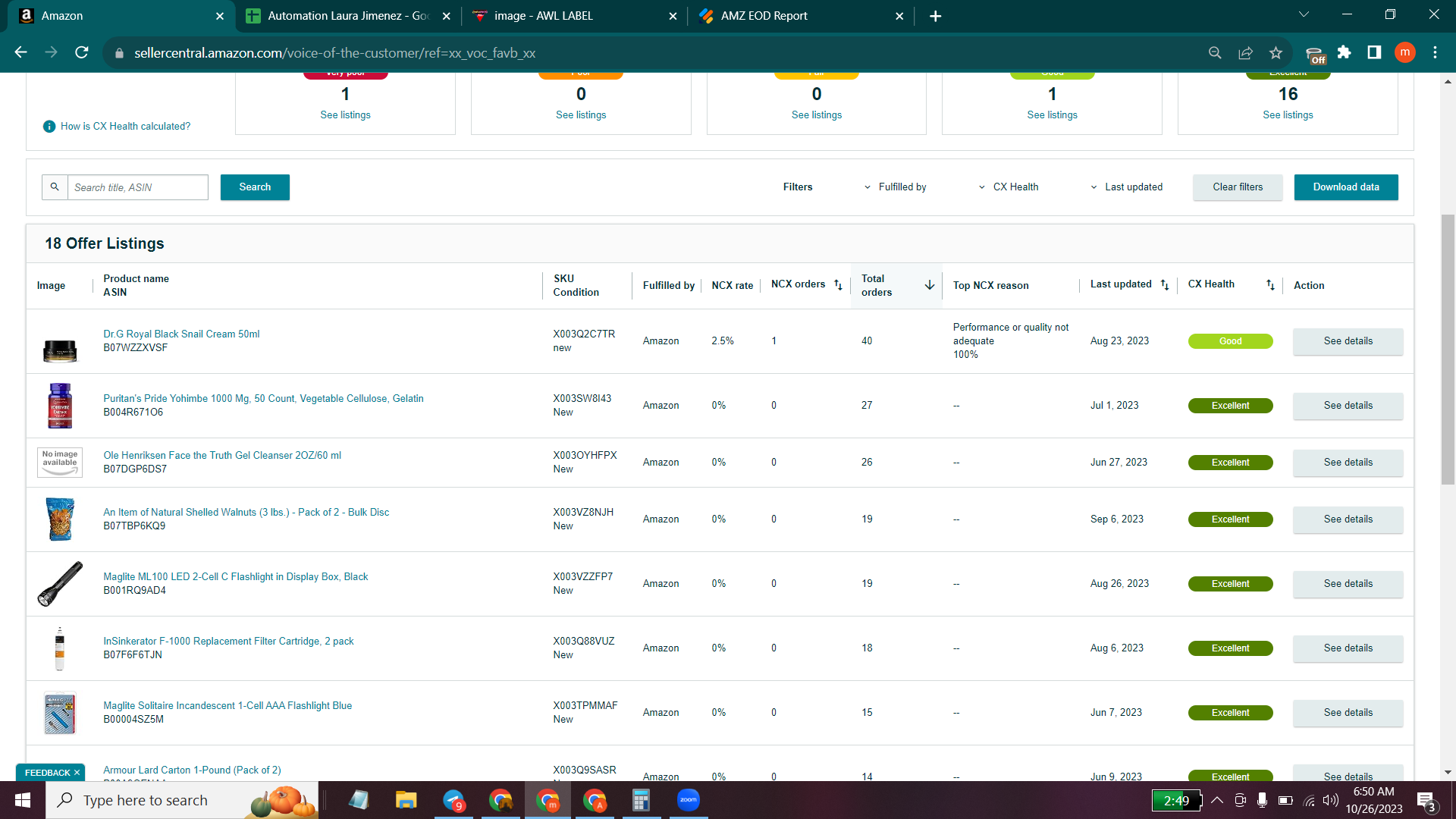Click the Puritan's Pride Yohimbe bottle thumbnail

[x=60, y=406]
